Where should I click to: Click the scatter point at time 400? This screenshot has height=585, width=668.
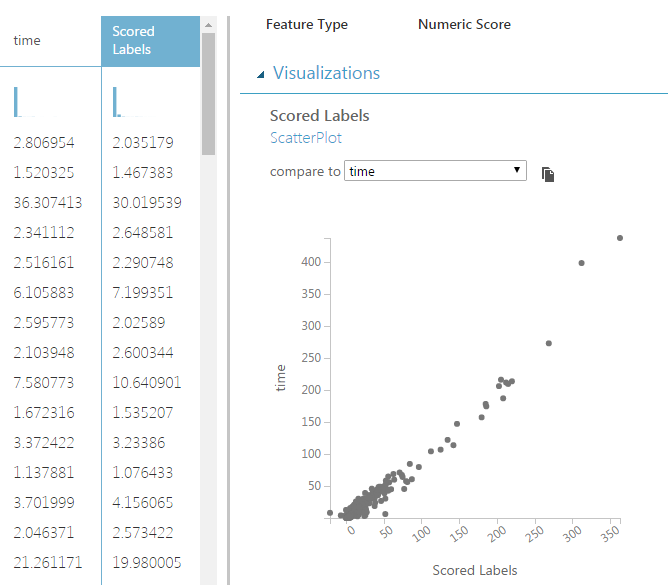pyautogui.click(x=582, y=263)
